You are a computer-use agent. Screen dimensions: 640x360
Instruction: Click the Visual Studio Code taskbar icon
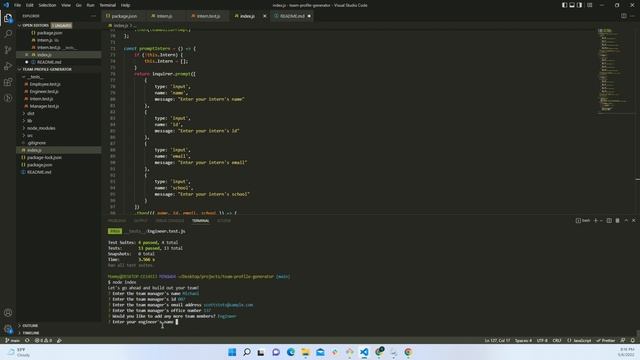point(364,352)
